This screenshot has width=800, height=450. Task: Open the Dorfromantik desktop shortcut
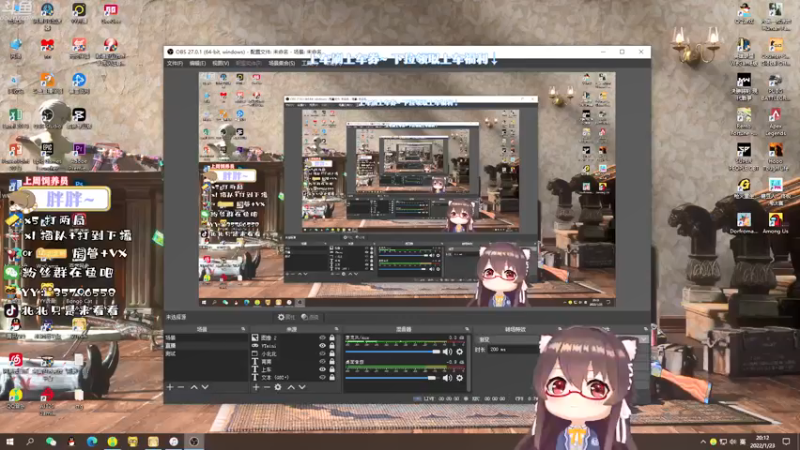click(744, 223)
